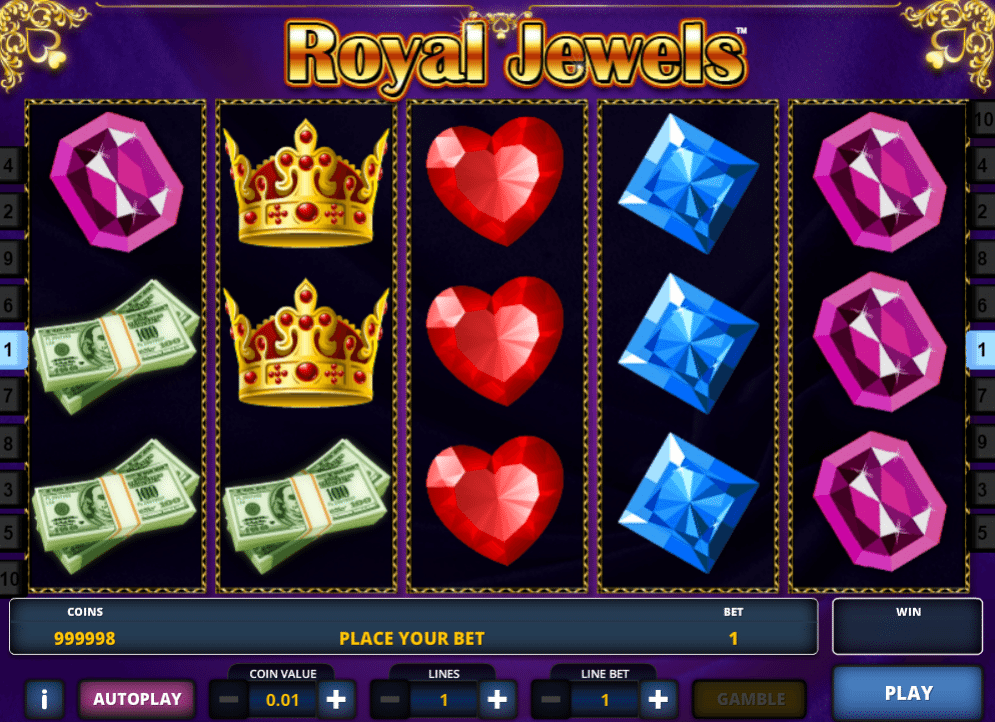
Task: Click the bottom pink gem on last reel
Action: [x=880, y=501]
